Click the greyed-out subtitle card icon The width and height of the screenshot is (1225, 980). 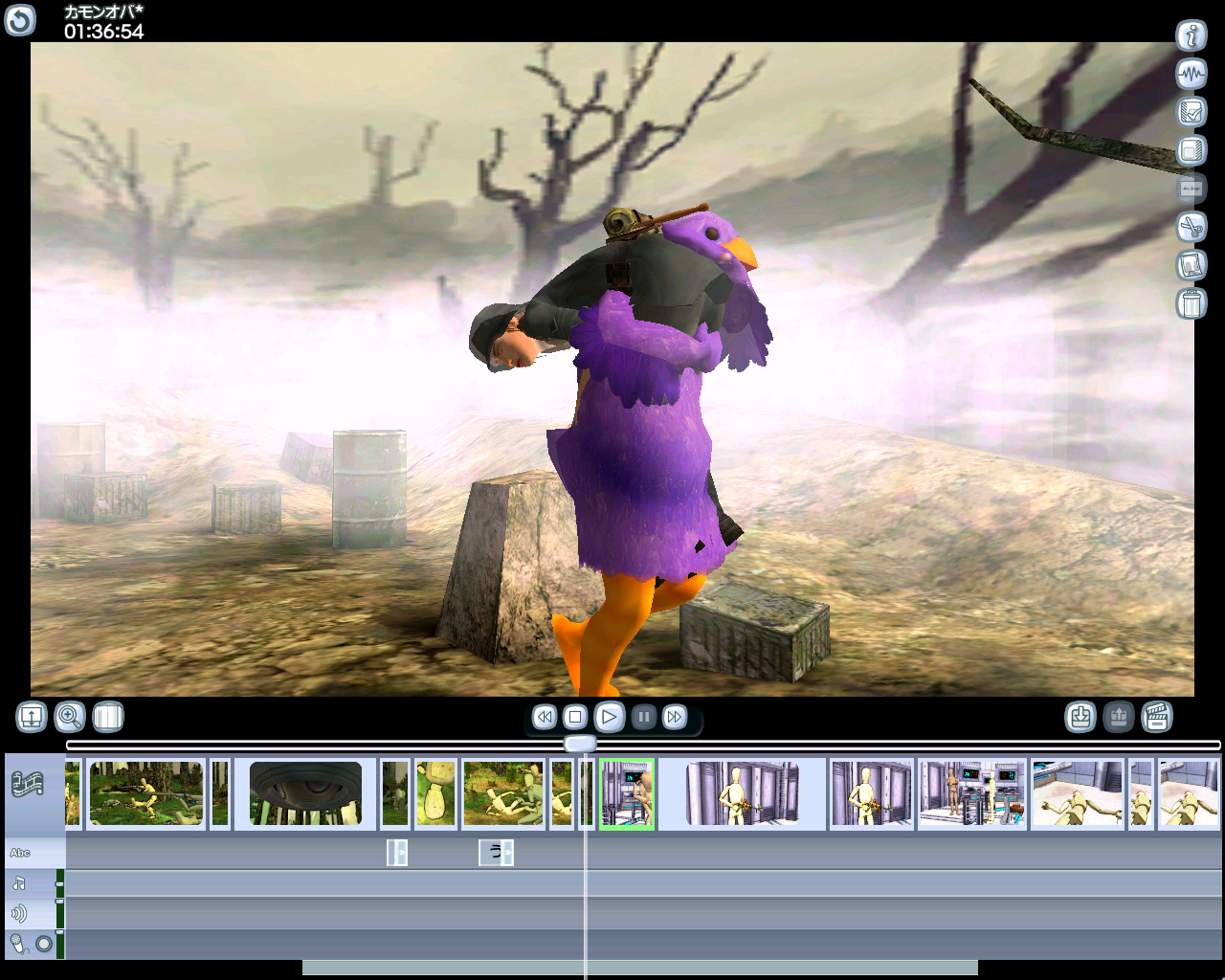tap(1191, 189)
